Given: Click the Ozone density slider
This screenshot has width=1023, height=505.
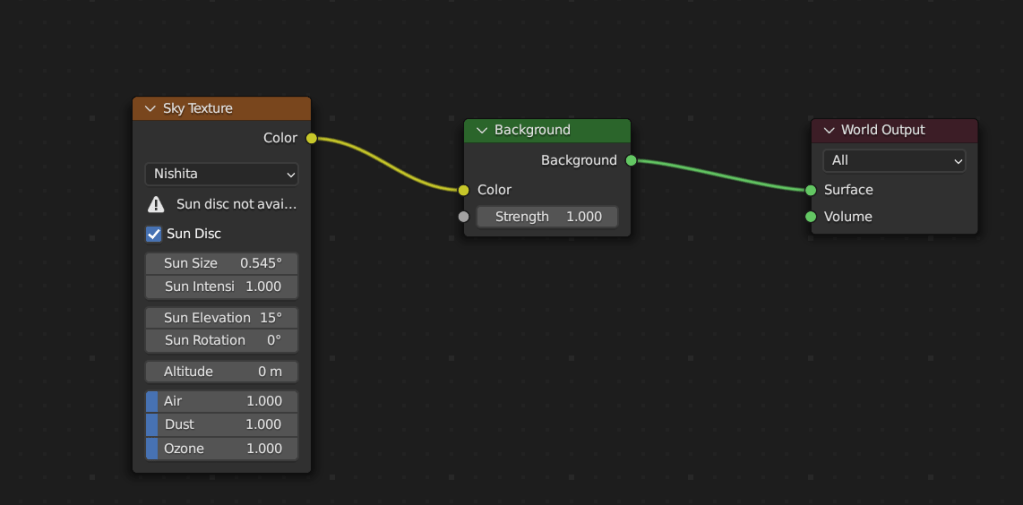Looking at the screenshot, I should click(221, 449).
